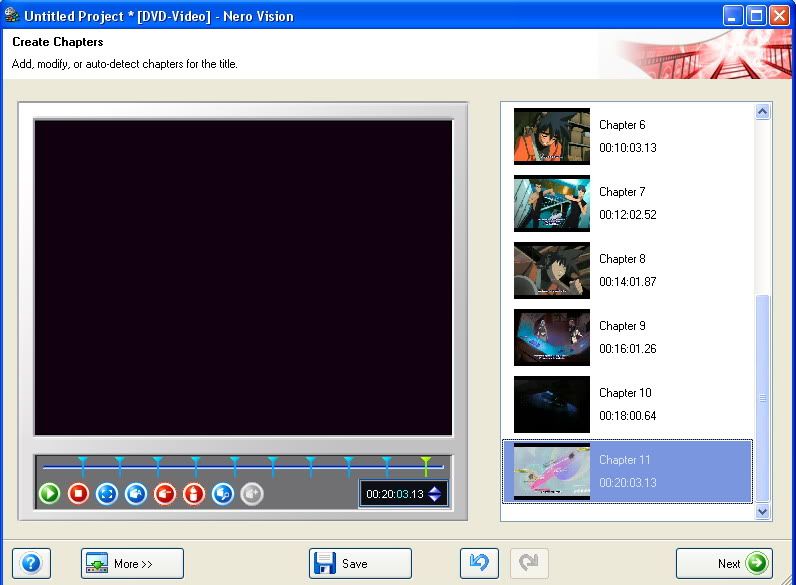Click the 00:18:00.64 timestamp
Image resolution: width=796 pixels, height=585 pixels.
point(627,416)
